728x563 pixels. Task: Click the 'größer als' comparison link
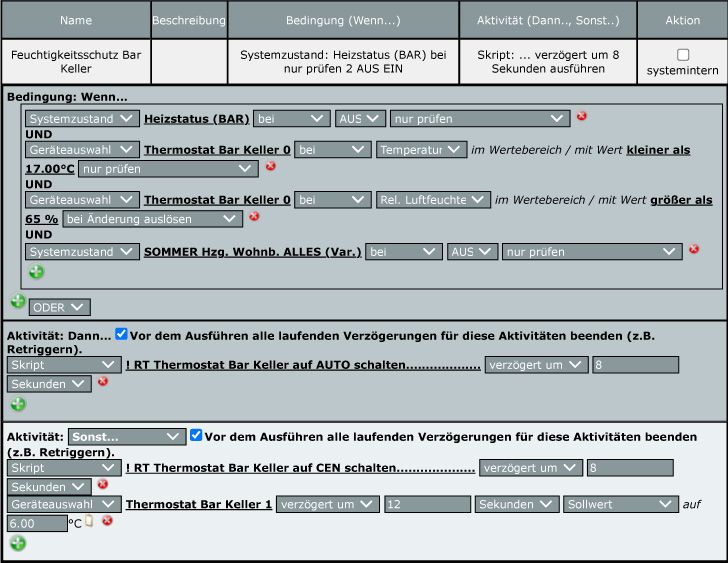tap(681, 200)
